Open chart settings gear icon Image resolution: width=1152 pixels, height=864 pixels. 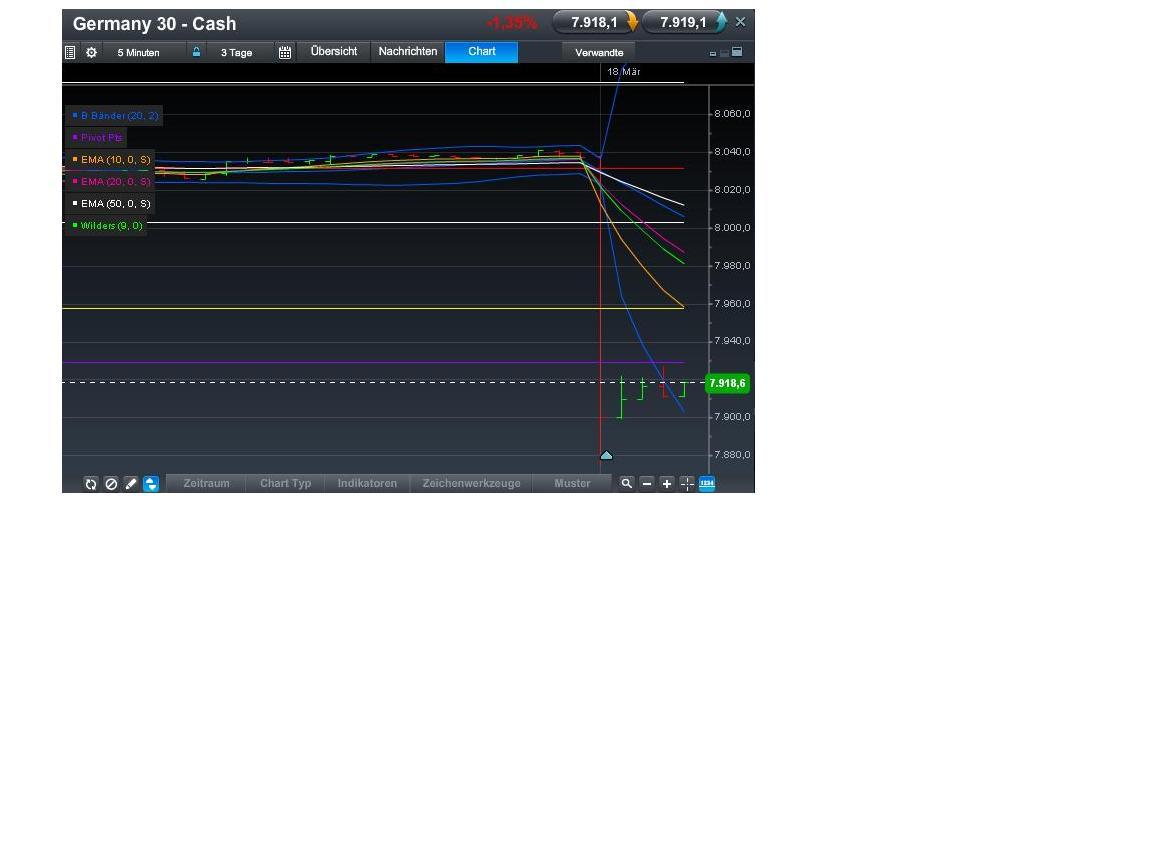pyautogui.click(x=91, y=52)
